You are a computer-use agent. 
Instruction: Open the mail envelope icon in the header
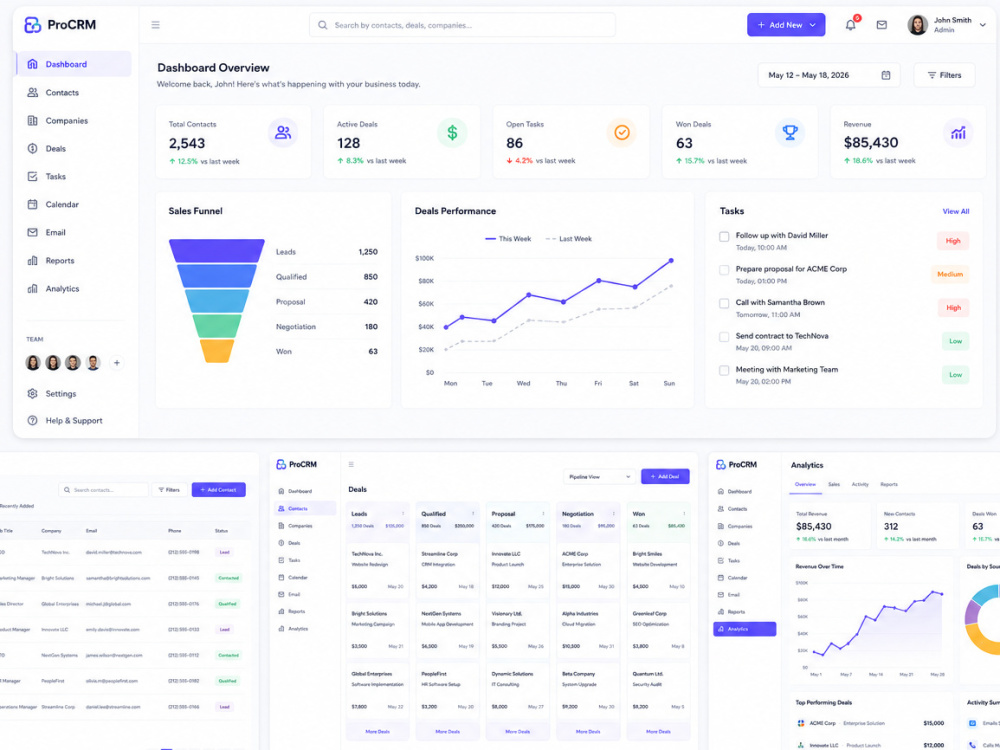[x=881, y=25]
